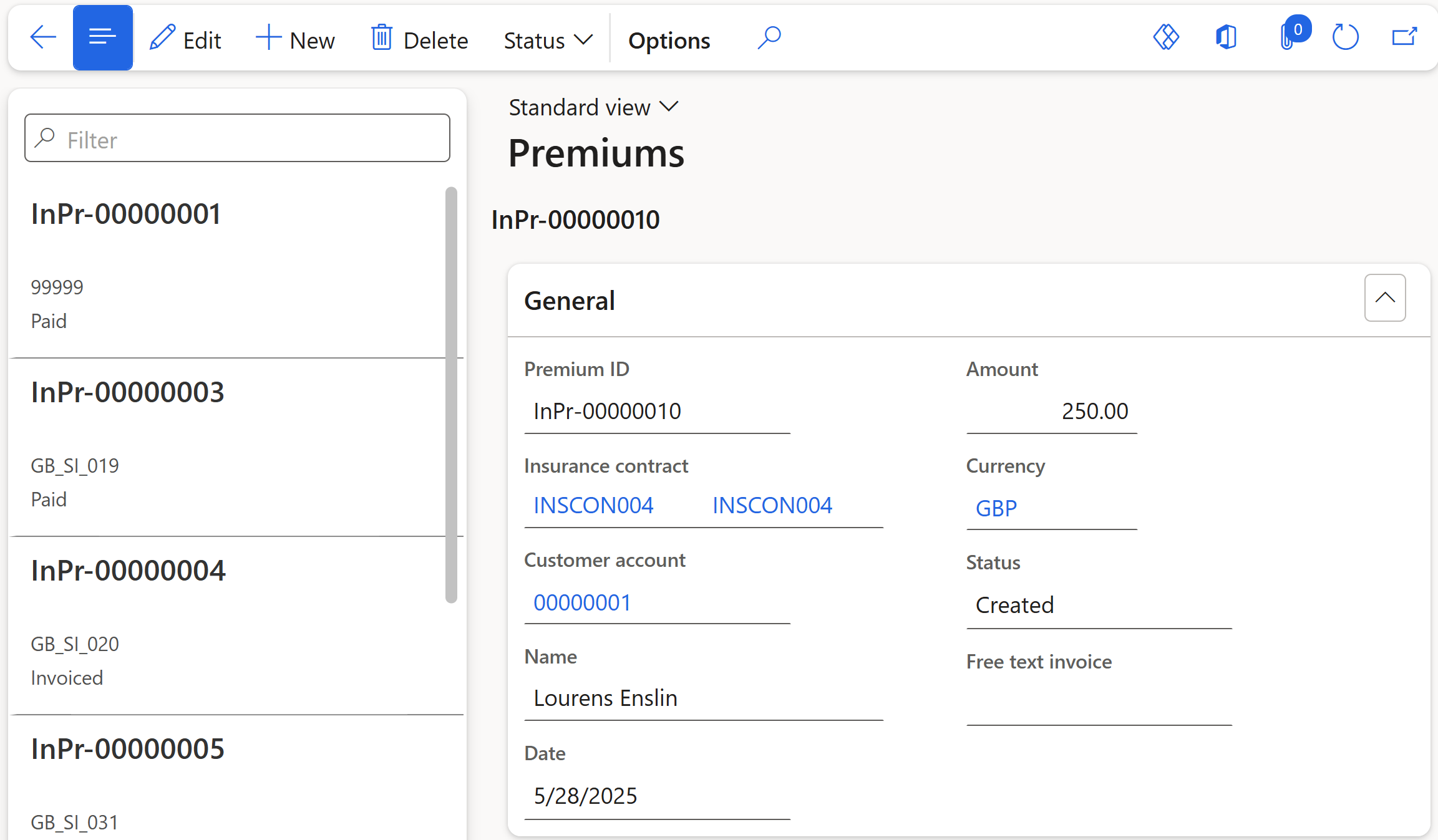This screenshot has width=1438, height=840.
Task: Toggle the list pane icon
Action: (x=103, y=37)
